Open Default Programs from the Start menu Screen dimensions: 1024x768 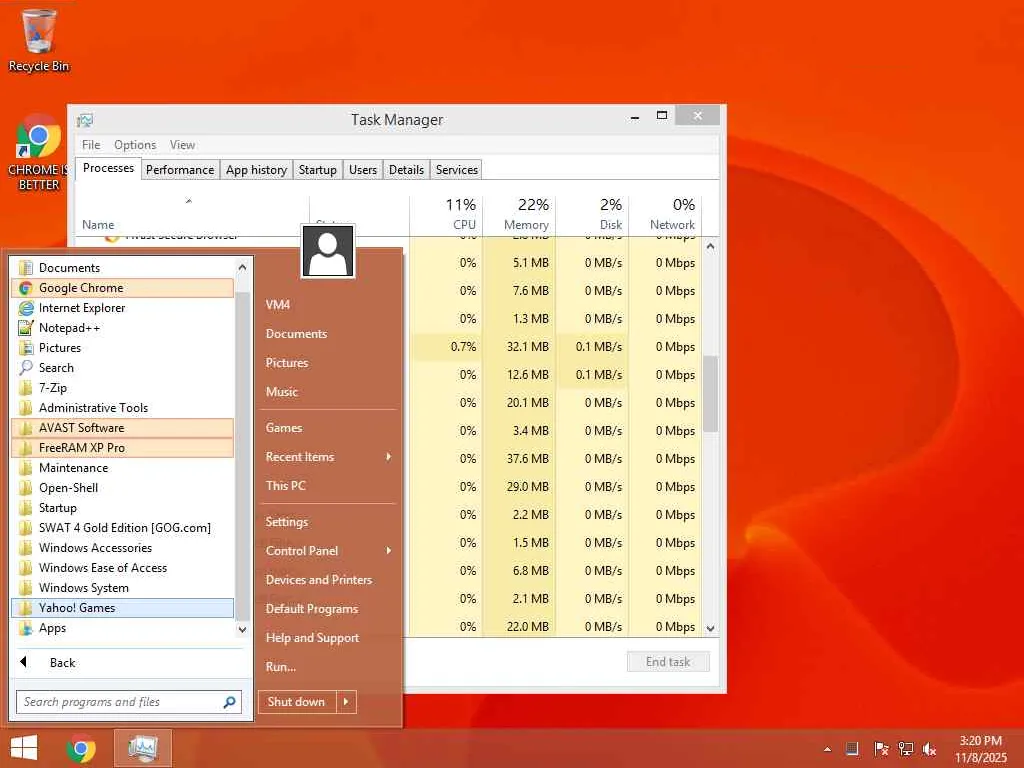tap(328, 609)
